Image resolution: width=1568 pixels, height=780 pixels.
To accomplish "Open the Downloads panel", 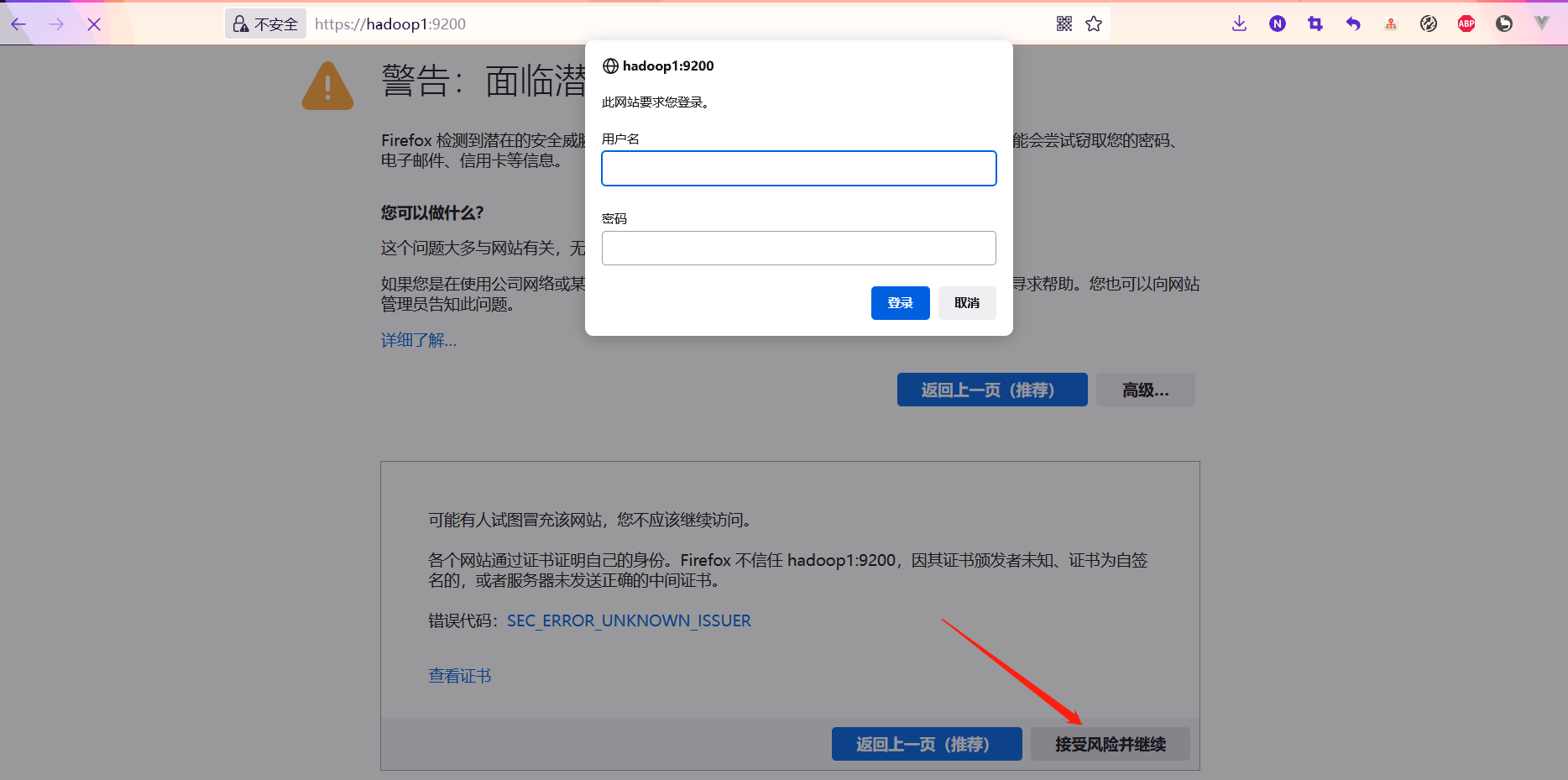I will coord(1239,24).
